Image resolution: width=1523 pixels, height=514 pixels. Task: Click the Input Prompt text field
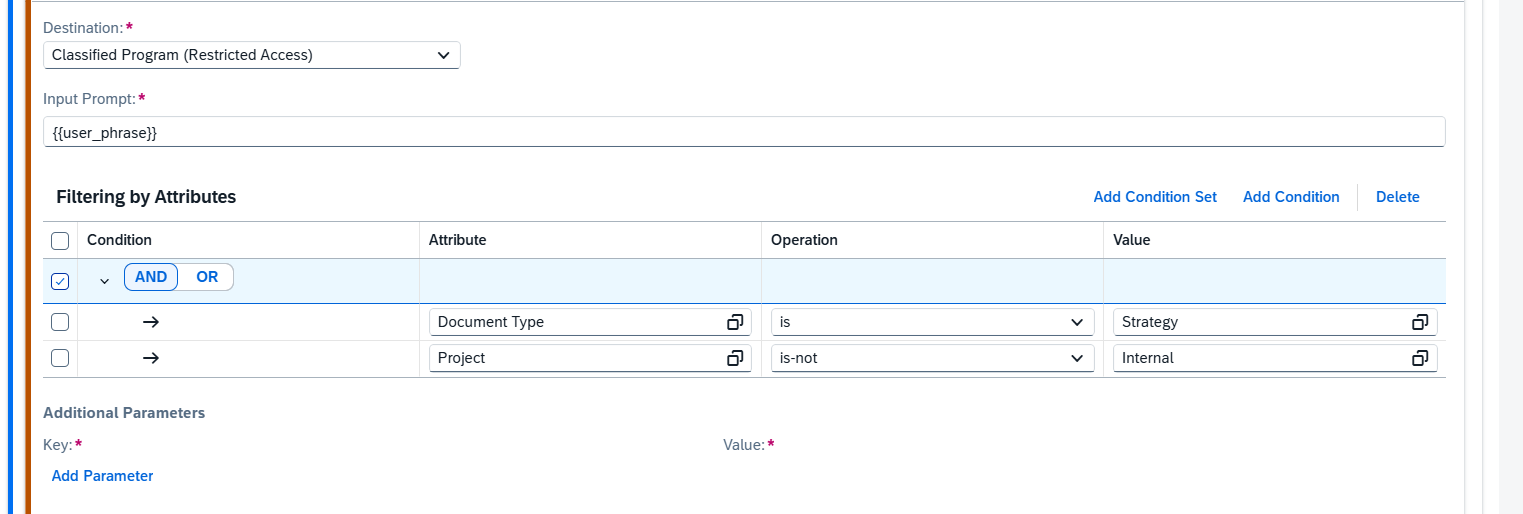(744, 132)
